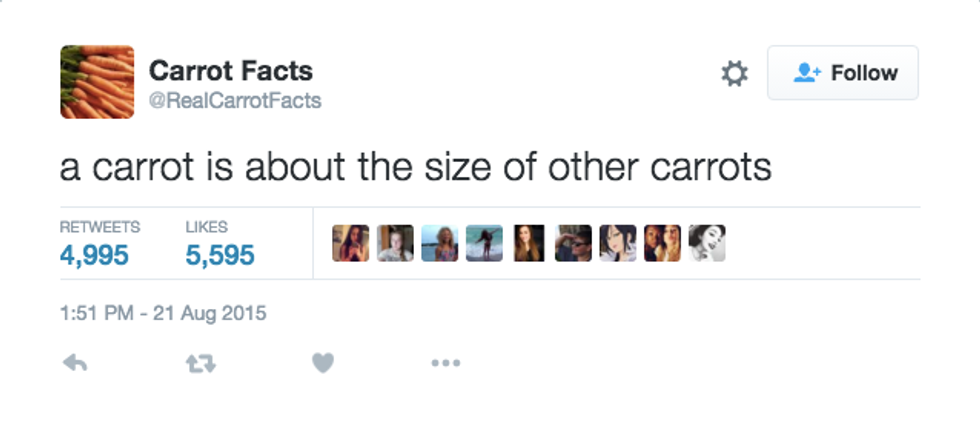The image size is (980, 425).
Task: Open the anime-style character avatar
Action: coord(618,243)
